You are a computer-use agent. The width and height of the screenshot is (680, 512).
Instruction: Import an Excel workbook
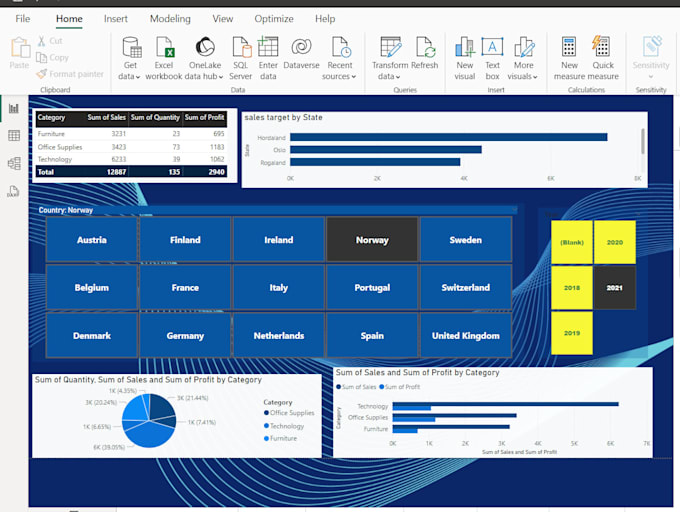click(x=163, y=58)
